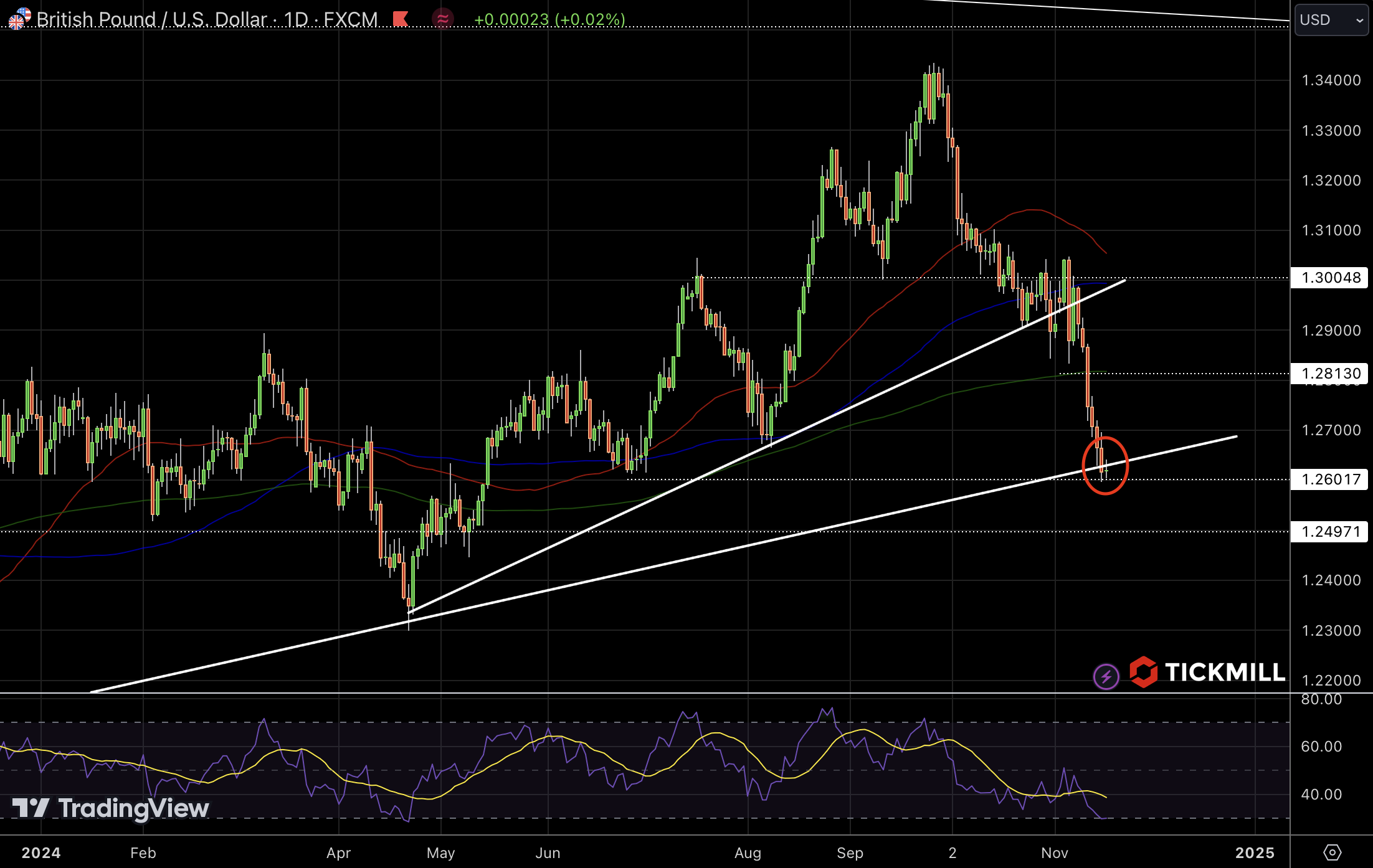
Task: Click the GBP/USD flag pair icon
Action: tap(19, 19)
